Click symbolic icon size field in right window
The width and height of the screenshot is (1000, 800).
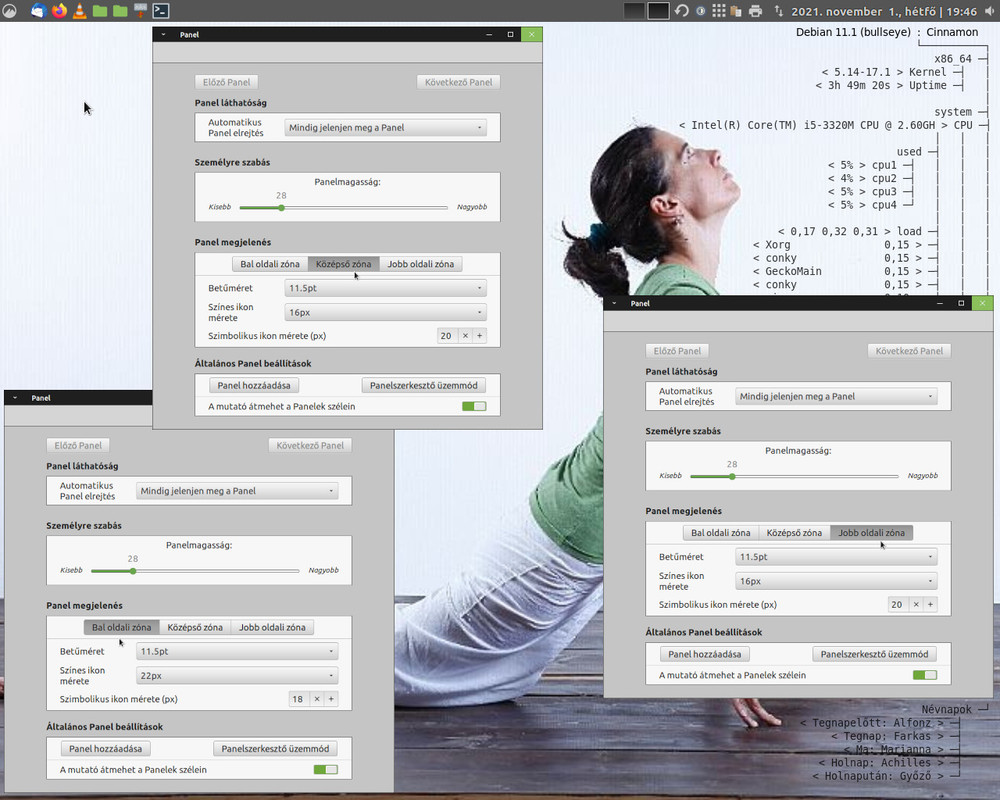(x=899, y=604)
